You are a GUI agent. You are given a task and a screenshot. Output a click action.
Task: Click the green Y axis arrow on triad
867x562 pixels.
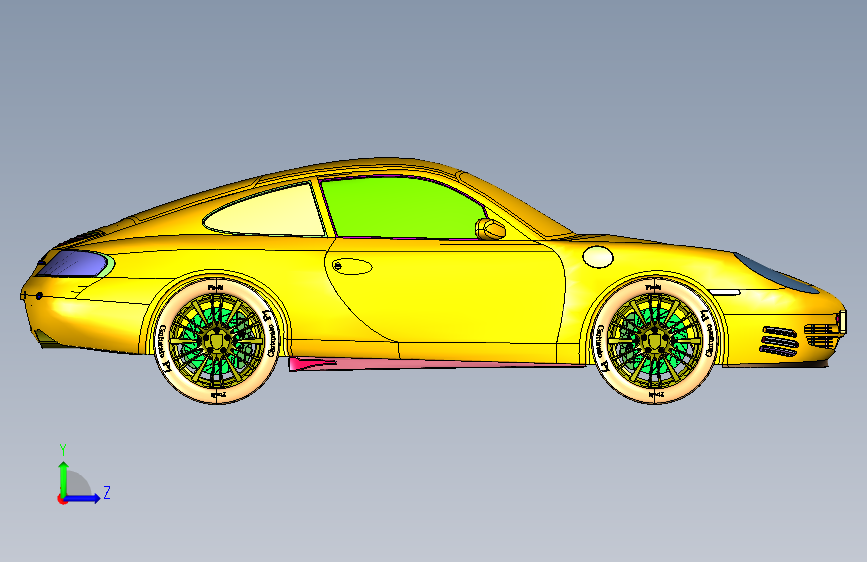63,478
